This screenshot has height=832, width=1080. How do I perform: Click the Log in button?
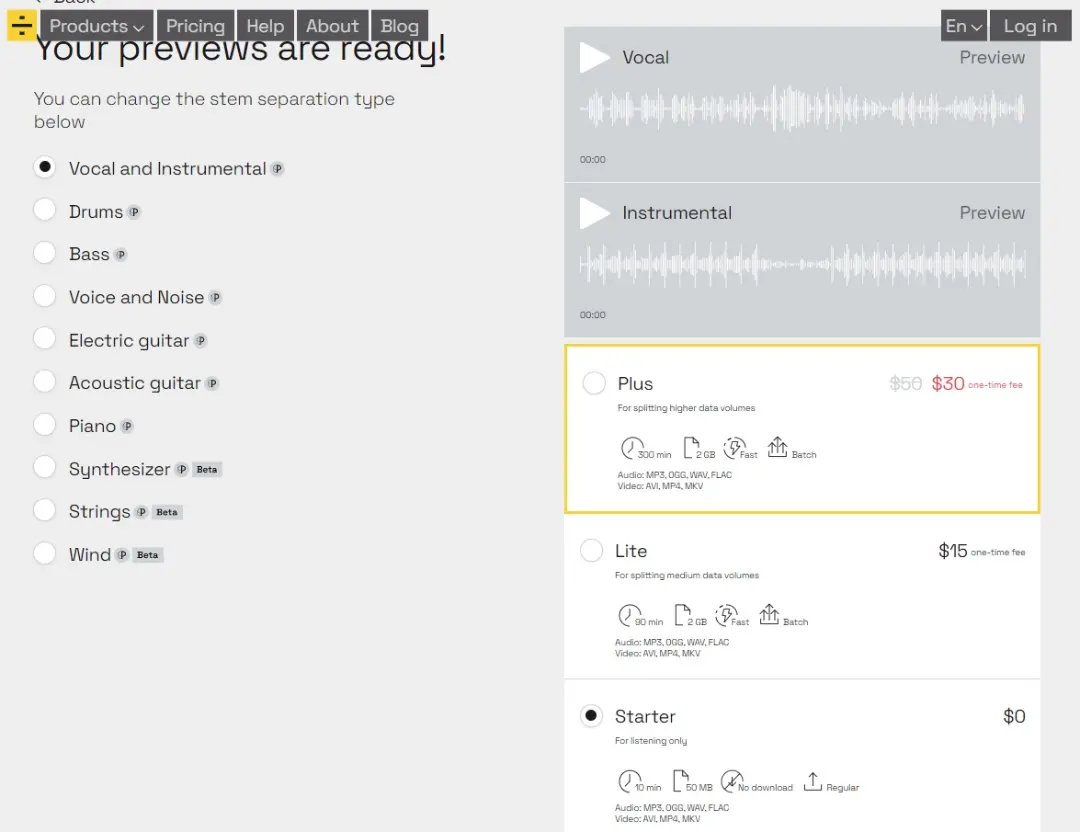pos(1030,26)
